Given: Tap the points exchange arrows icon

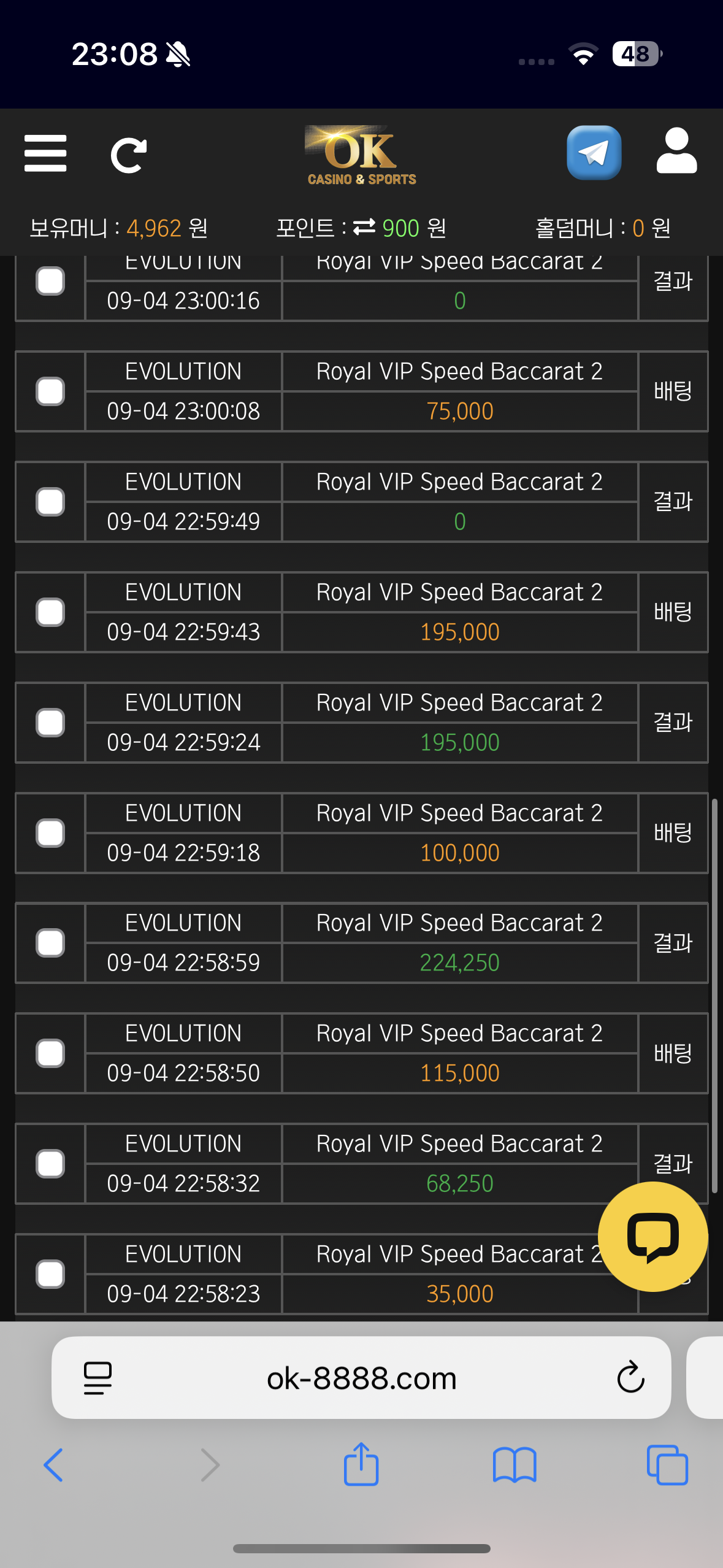Looking at the screenshot, I should pos(364,228).
